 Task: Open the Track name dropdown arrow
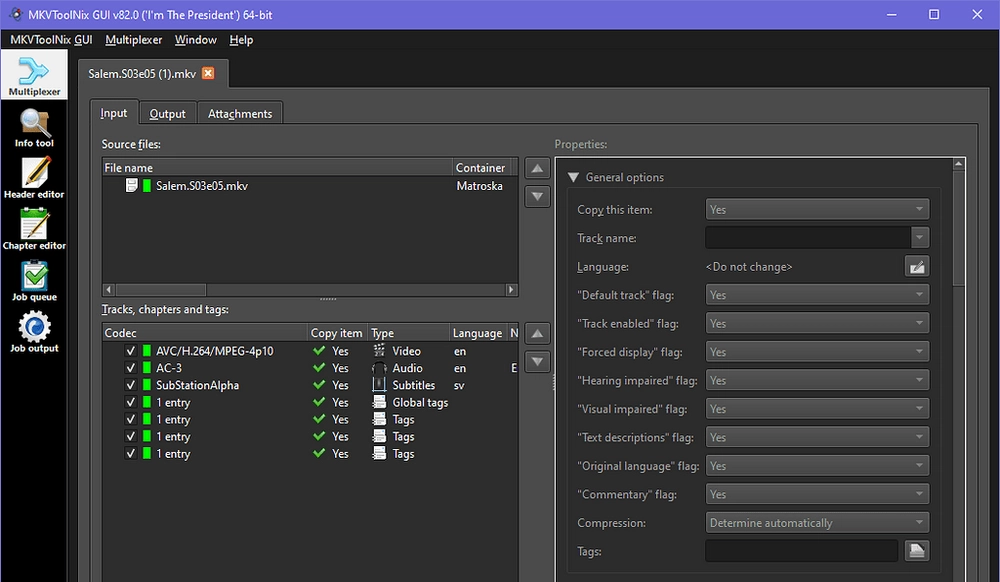(x=920, y=238)
